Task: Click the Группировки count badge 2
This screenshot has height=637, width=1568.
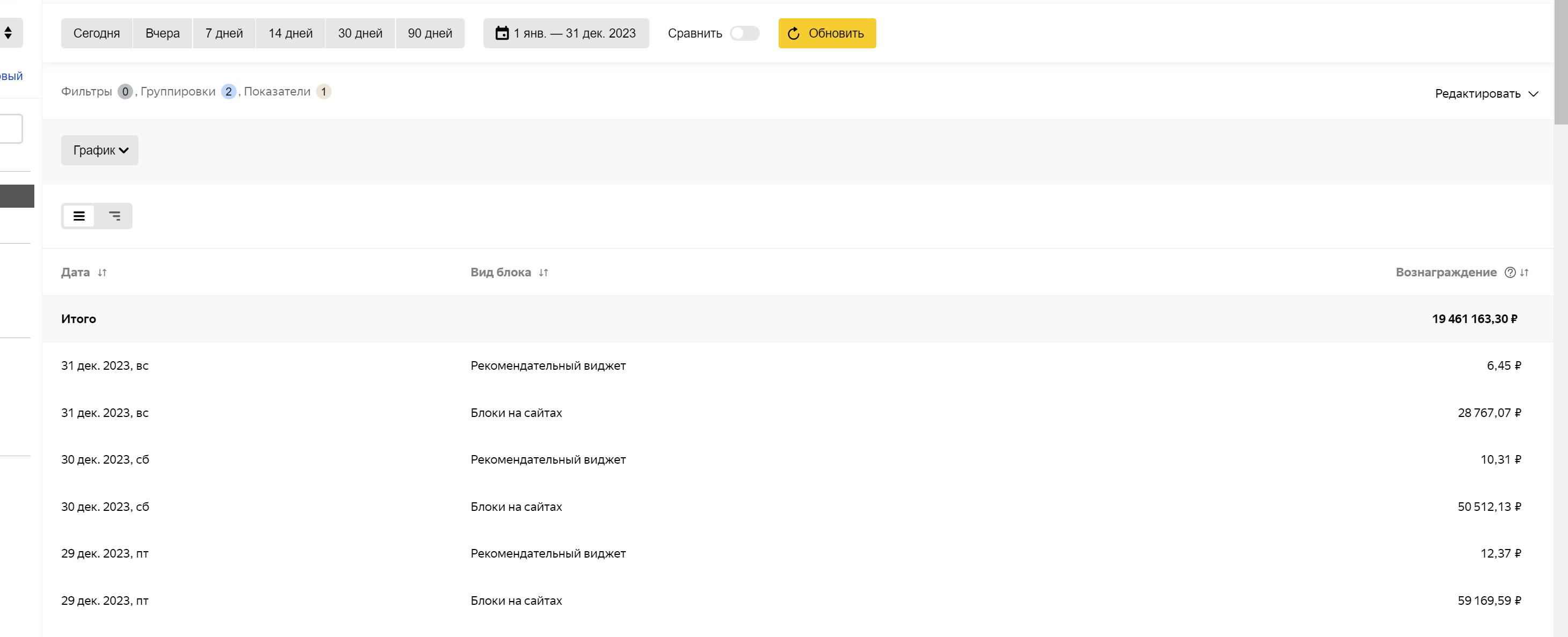Action: click(x=228, y=91)
